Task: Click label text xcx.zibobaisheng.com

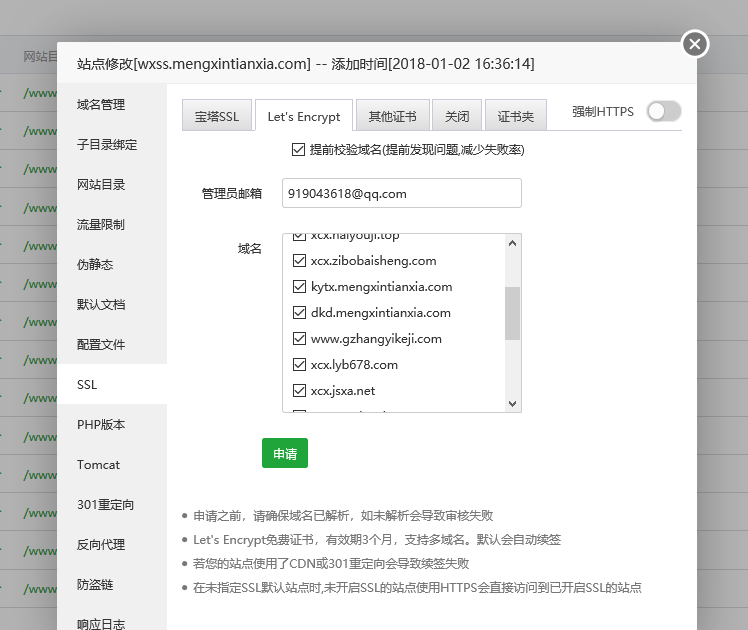Action: pos(374,261)
